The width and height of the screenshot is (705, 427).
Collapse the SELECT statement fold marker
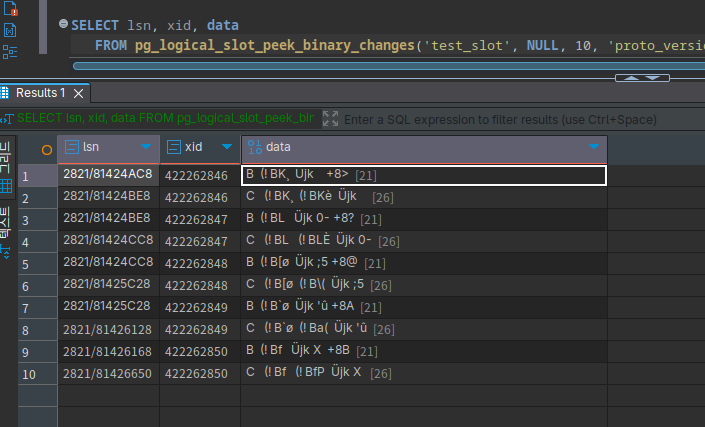click(63, 24)
